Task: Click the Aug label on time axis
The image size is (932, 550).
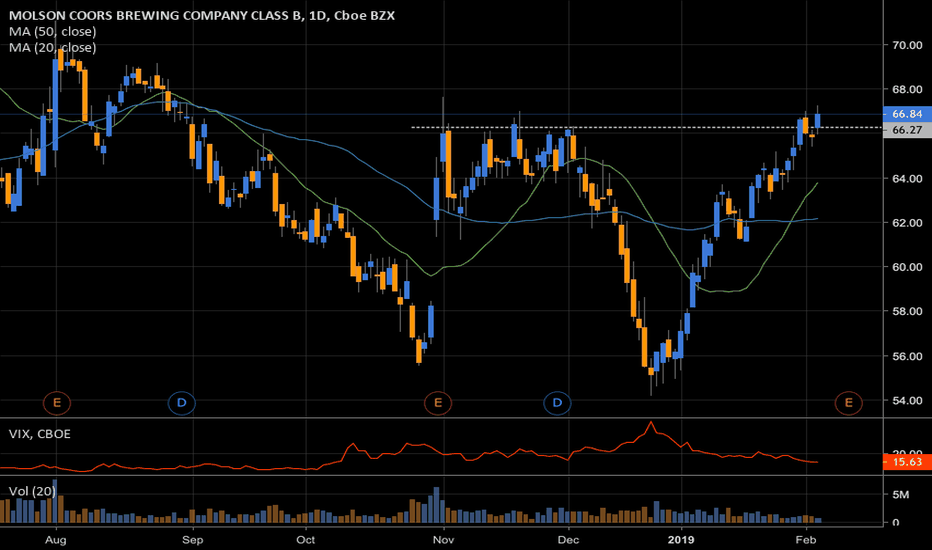Action: pyautogui.click(x=56, y=540)
